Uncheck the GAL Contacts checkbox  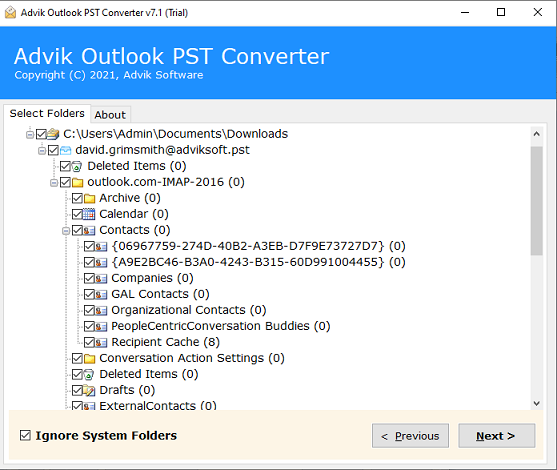[x=89, y=295]
